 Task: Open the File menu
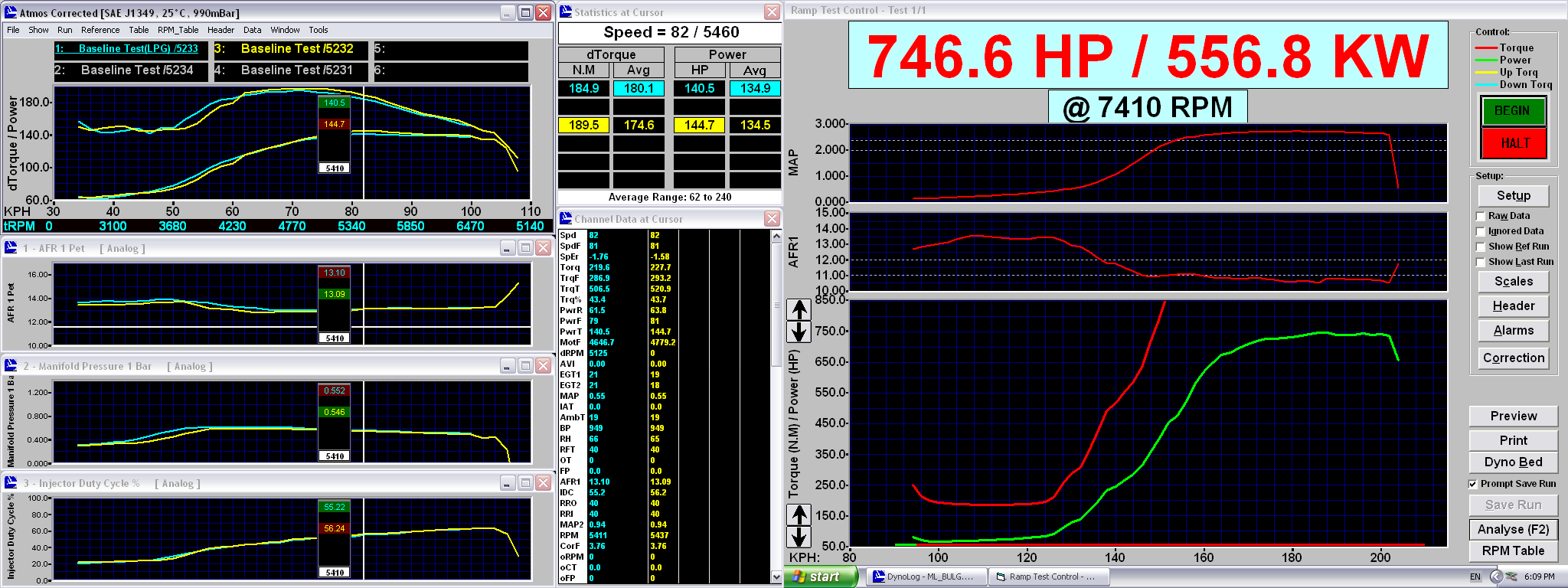click(13, 30)
